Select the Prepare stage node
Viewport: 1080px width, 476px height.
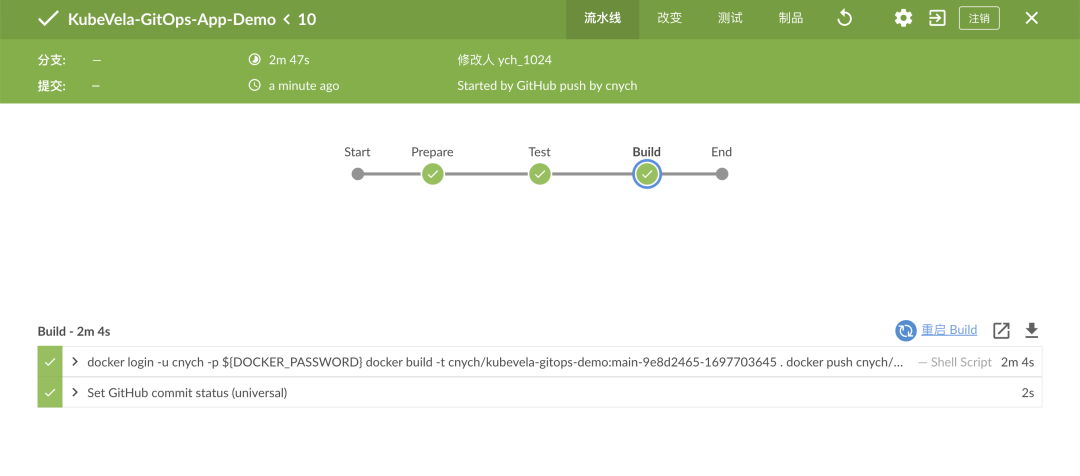(x=432, y=174)
